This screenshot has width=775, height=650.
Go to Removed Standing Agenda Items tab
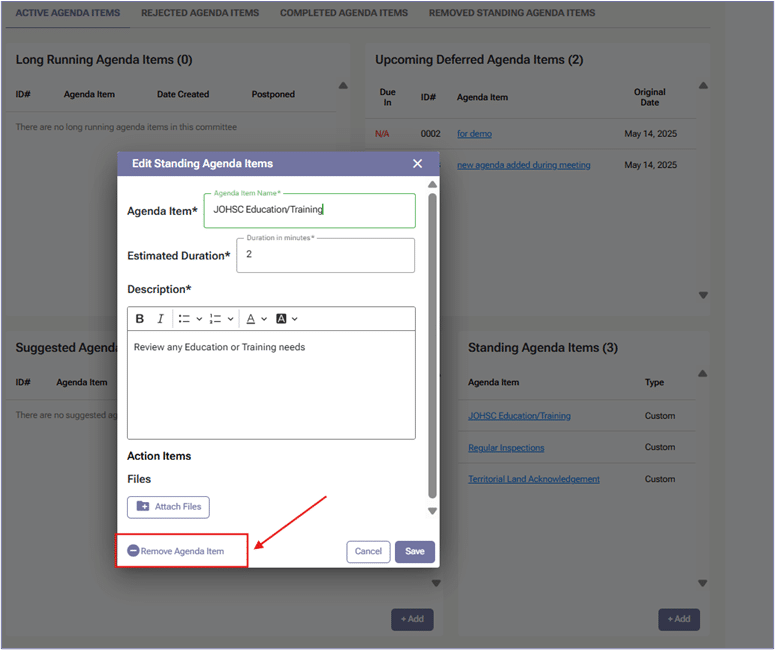[x=511, y=13]
